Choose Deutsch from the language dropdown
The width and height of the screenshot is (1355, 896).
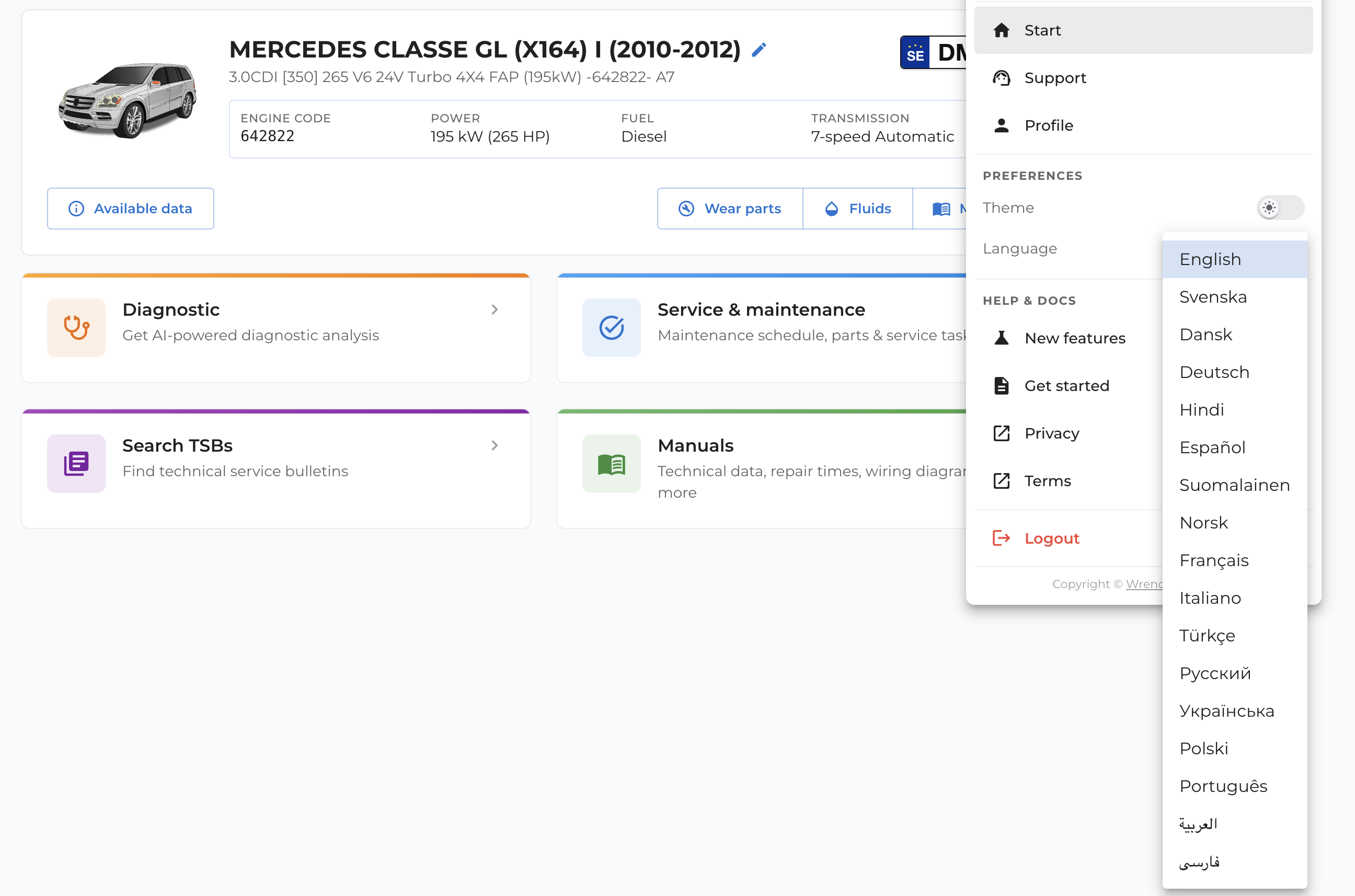click(x=1234, y=373)
